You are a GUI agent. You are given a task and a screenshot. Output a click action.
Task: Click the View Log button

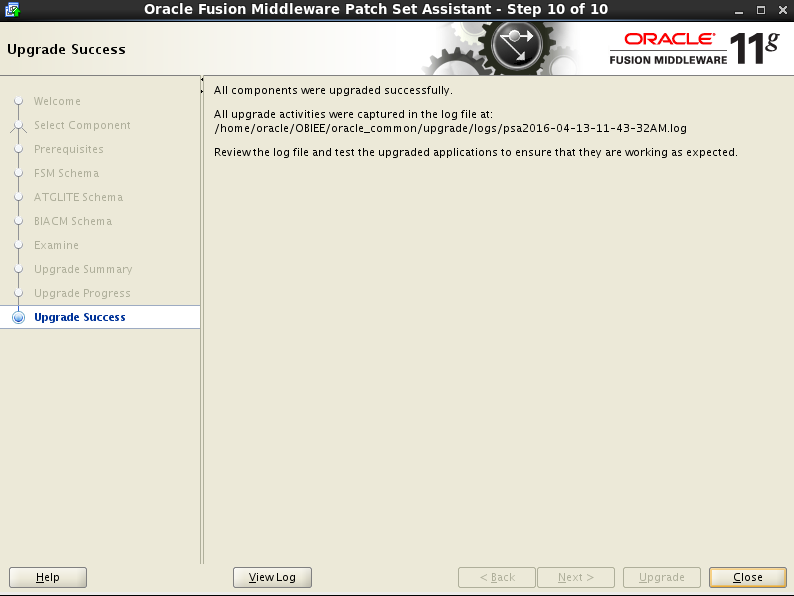pyautogui.click(x=272, y=577)
